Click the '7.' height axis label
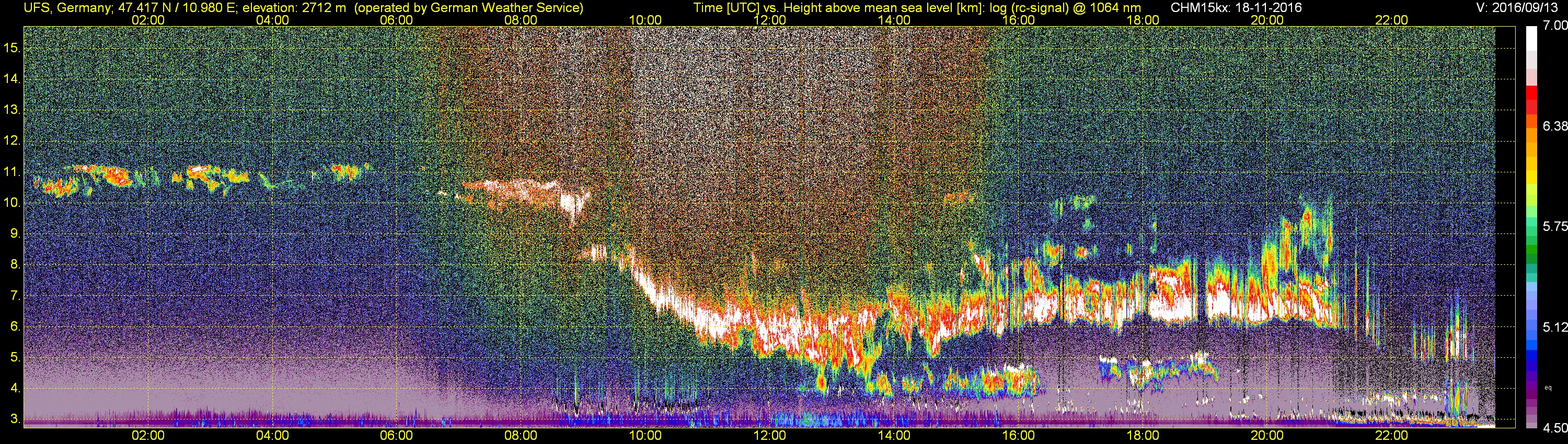1568x444 pixels. pyautogui.click(x=16, y=296)
